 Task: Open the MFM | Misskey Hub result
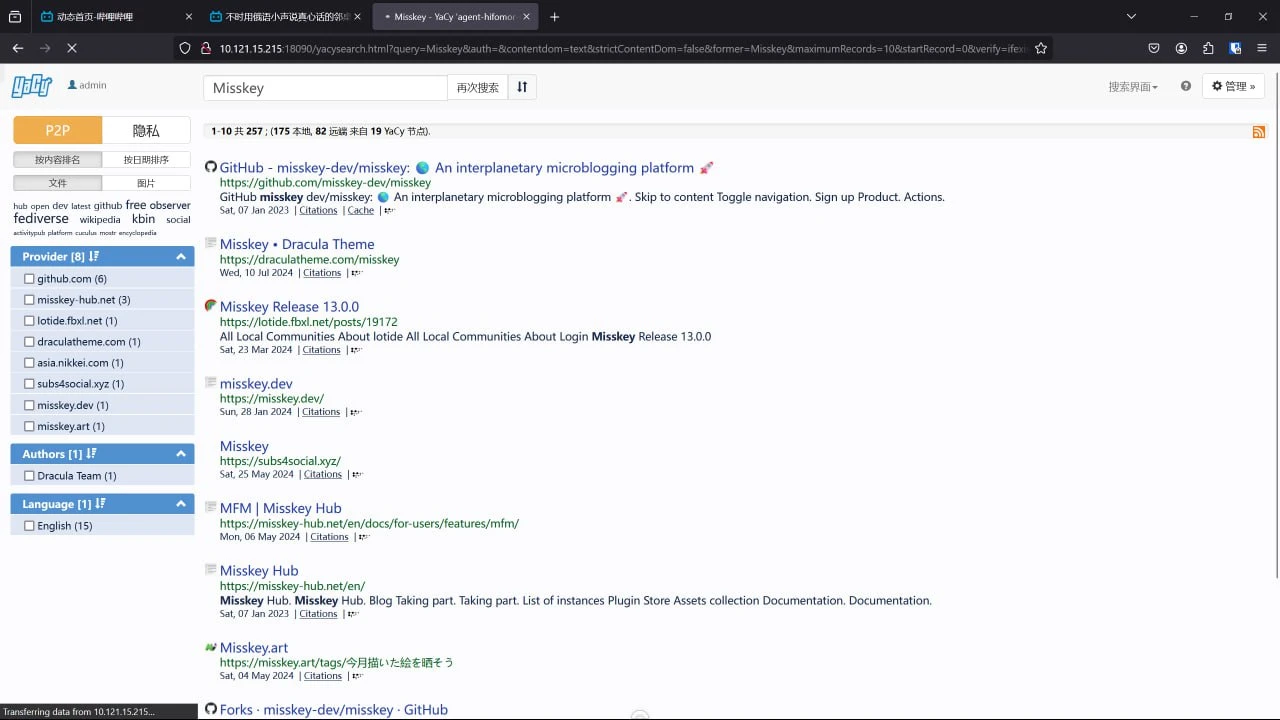(x=281, y=508)
